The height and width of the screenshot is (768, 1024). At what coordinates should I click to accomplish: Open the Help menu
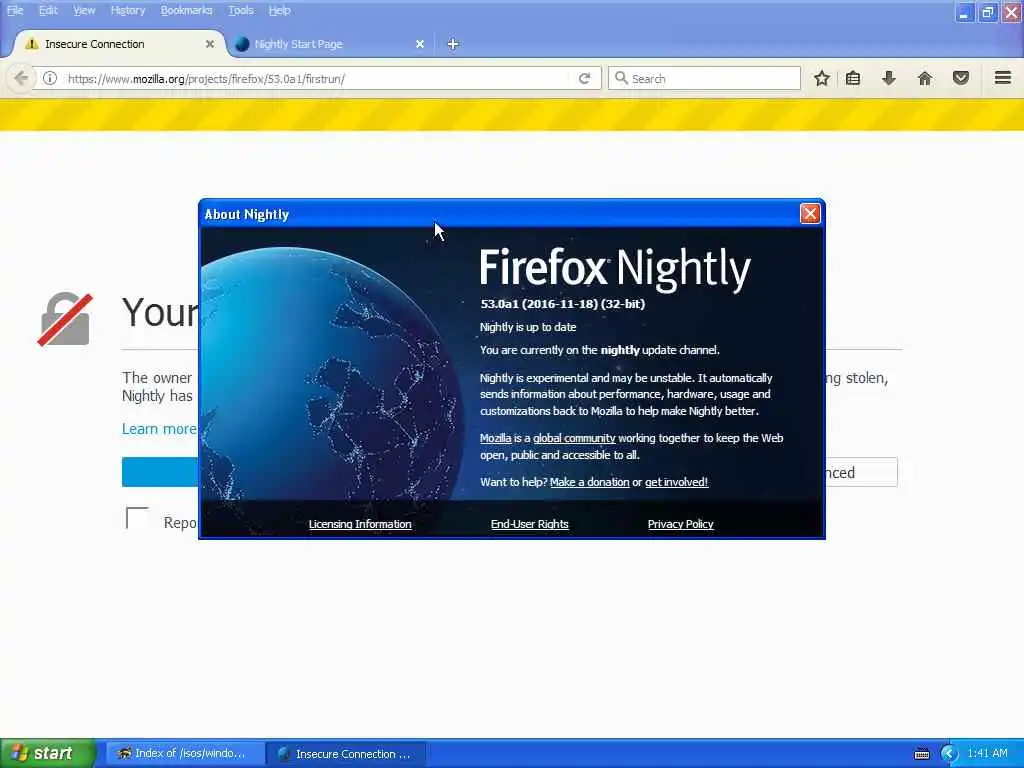pos(280,10)
